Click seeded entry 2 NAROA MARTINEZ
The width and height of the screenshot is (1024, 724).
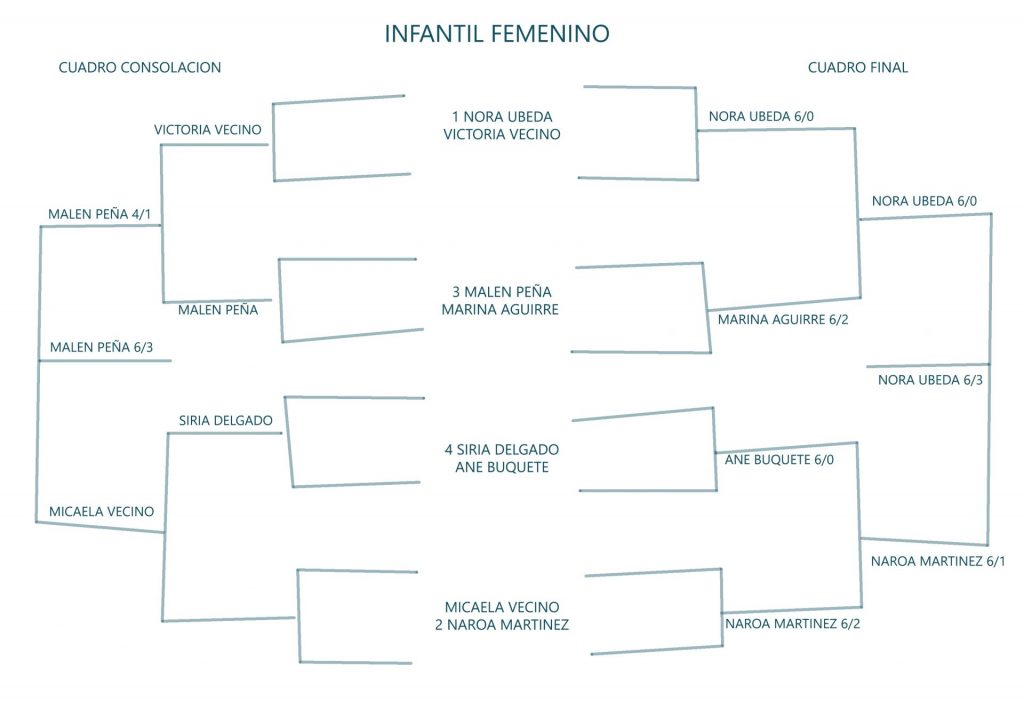point(502,625)
